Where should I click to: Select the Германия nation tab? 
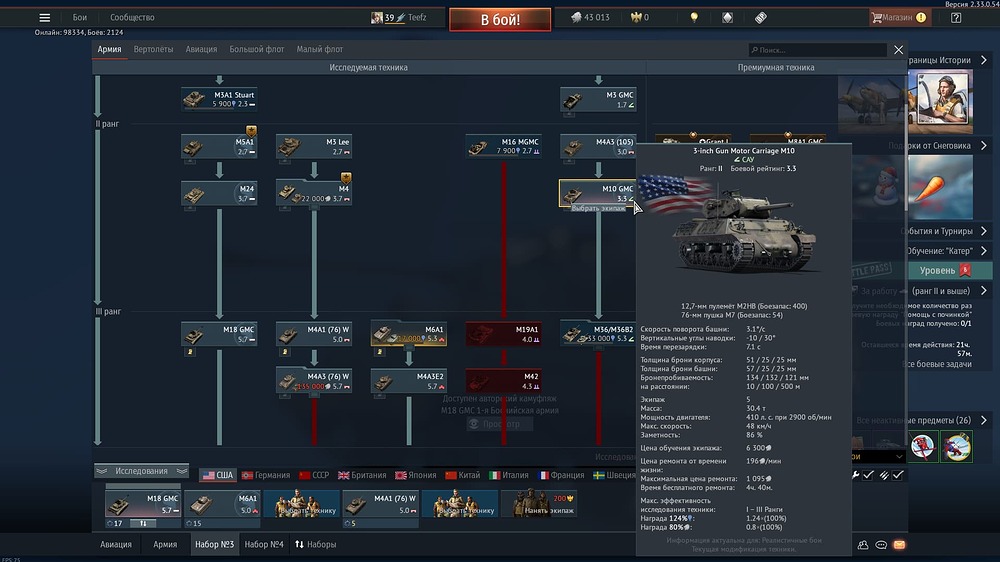(266, 475)
